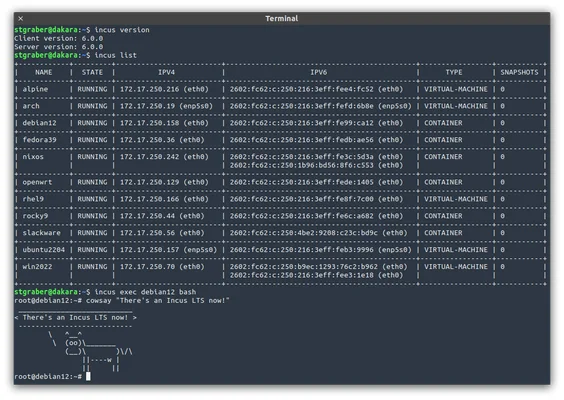Close the Terminal window with X button

[21, 18]
